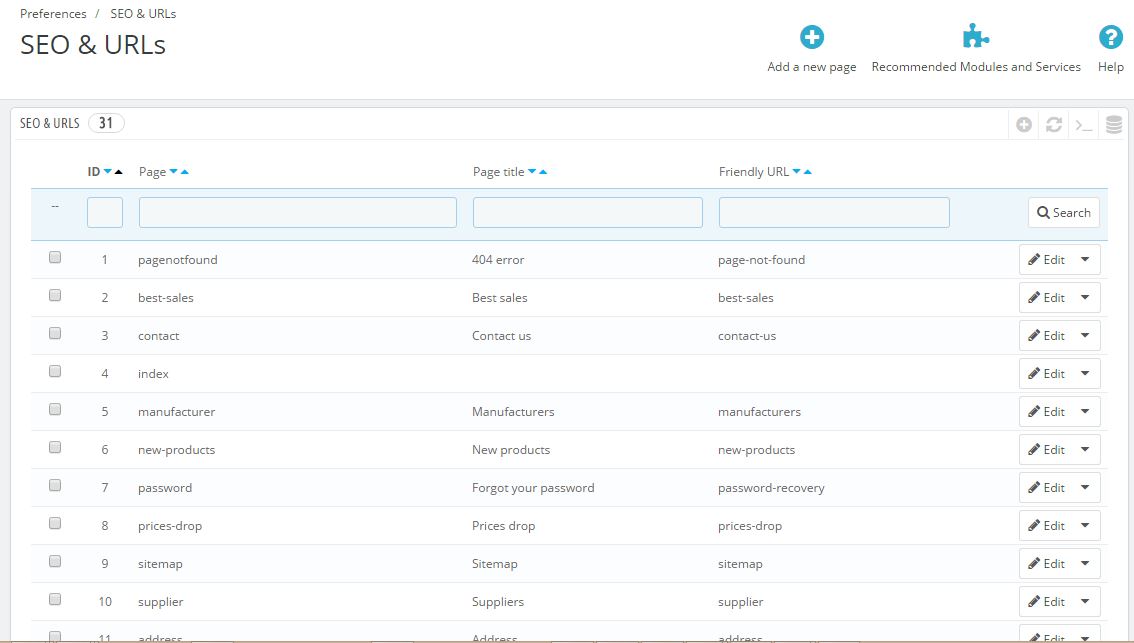Sort Page column ascending arrow
1134x643 pixels.
tap(184, 171)
